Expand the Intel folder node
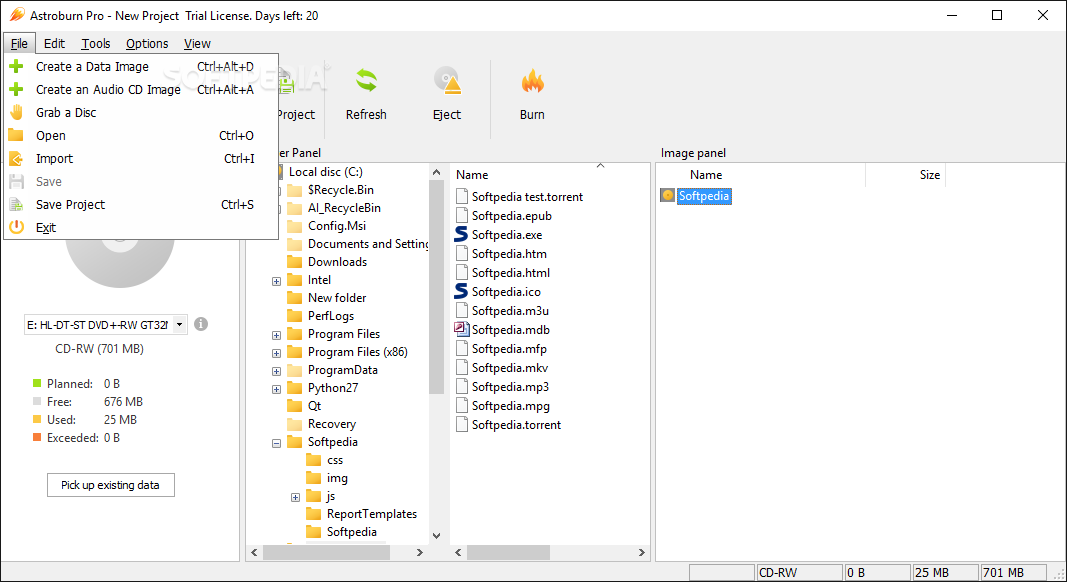 276,280
